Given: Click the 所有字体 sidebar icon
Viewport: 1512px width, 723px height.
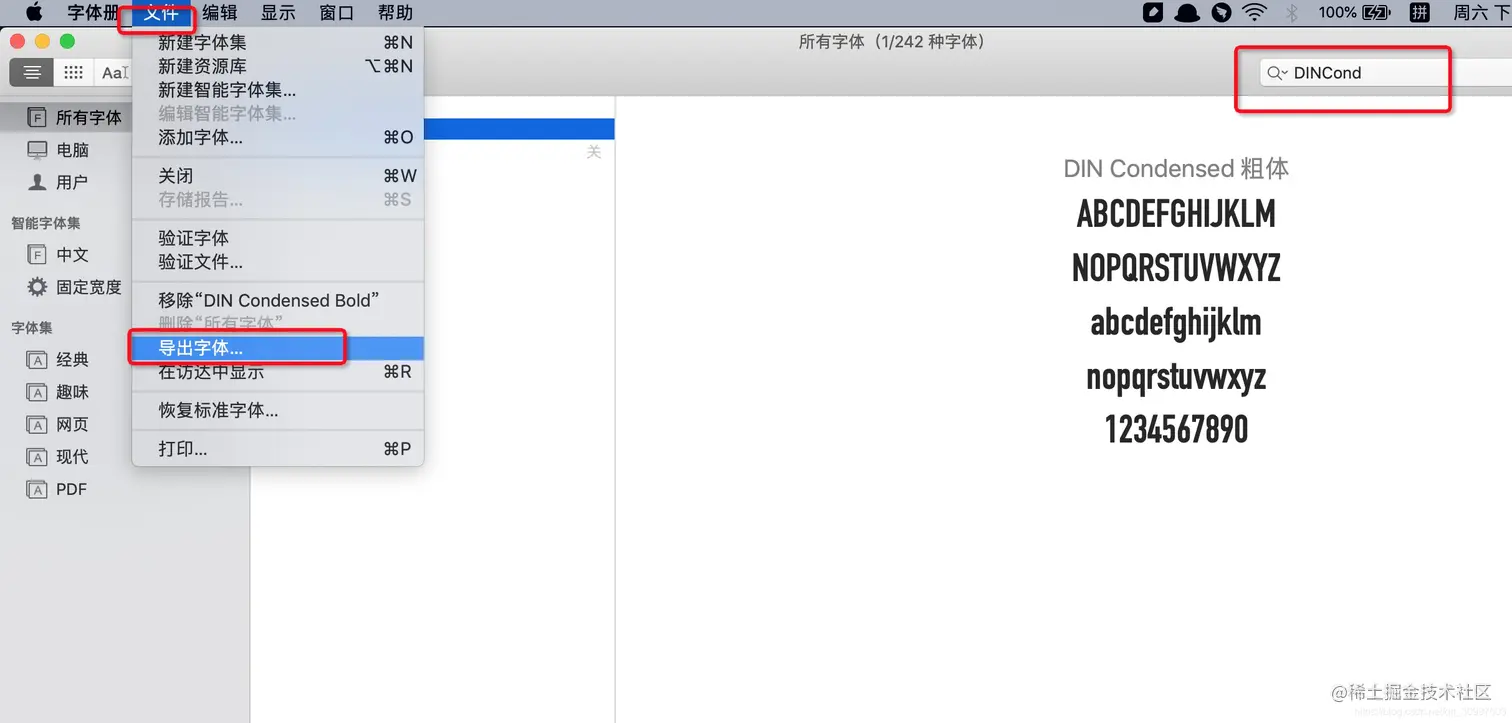Looking at the screenshot, I should pyautogui.click(x=37, y=117).
